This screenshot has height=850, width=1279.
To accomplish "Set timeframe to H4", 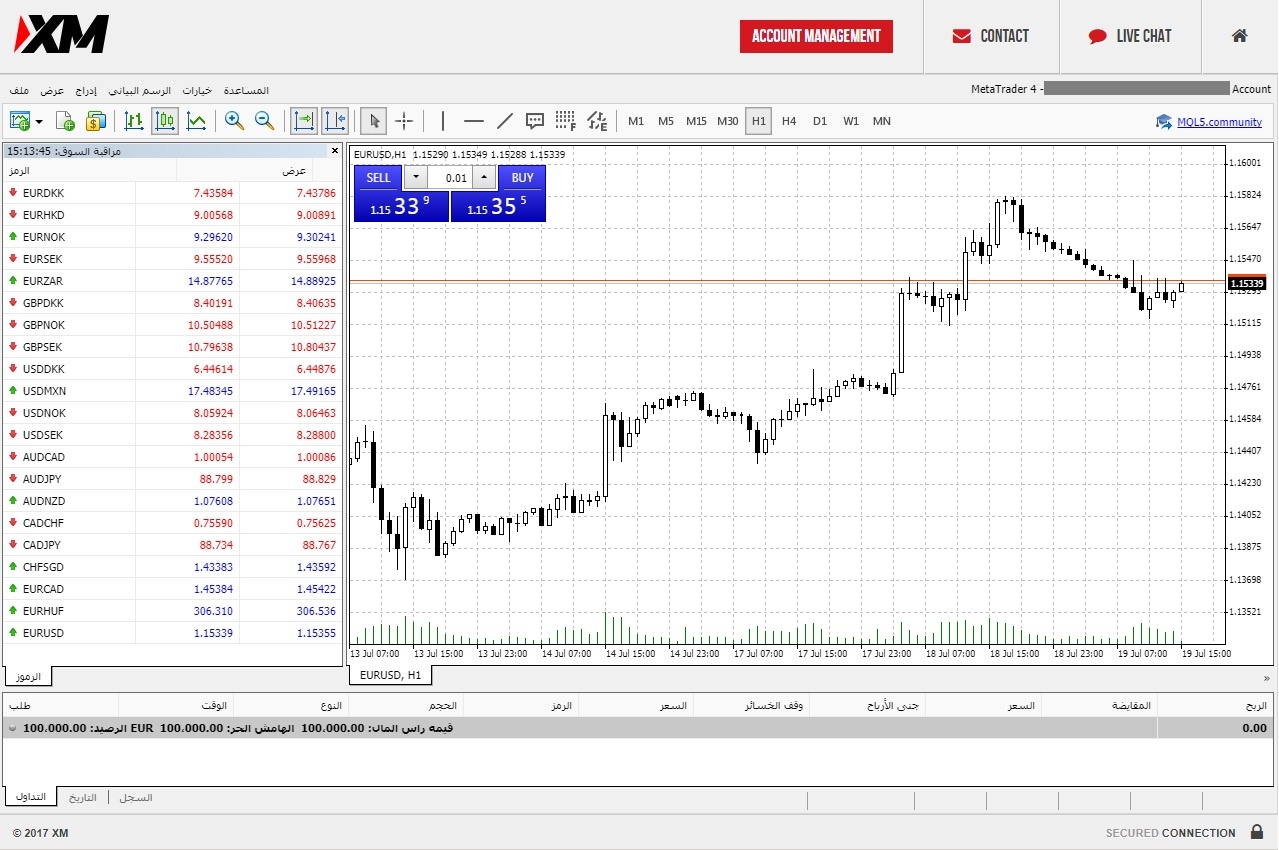I will [x=789, y=121].
